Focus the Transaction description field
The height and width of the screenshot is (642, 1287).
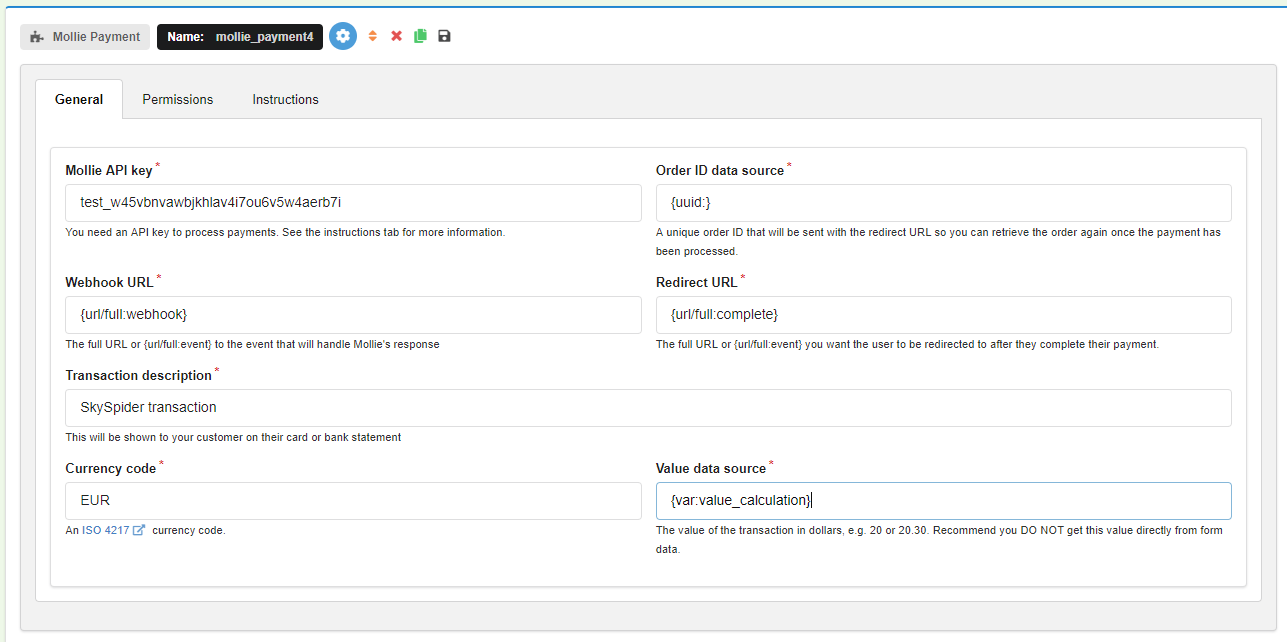click(648, 408)
